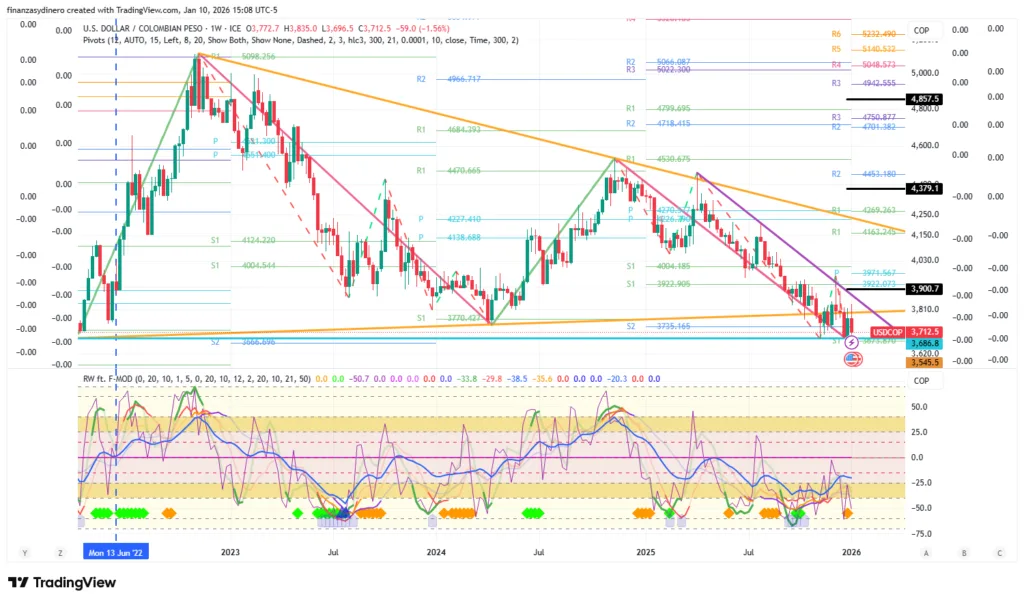Click the B scale icon at bottom right
The image size is (1024, 603).
coord(963,552)
